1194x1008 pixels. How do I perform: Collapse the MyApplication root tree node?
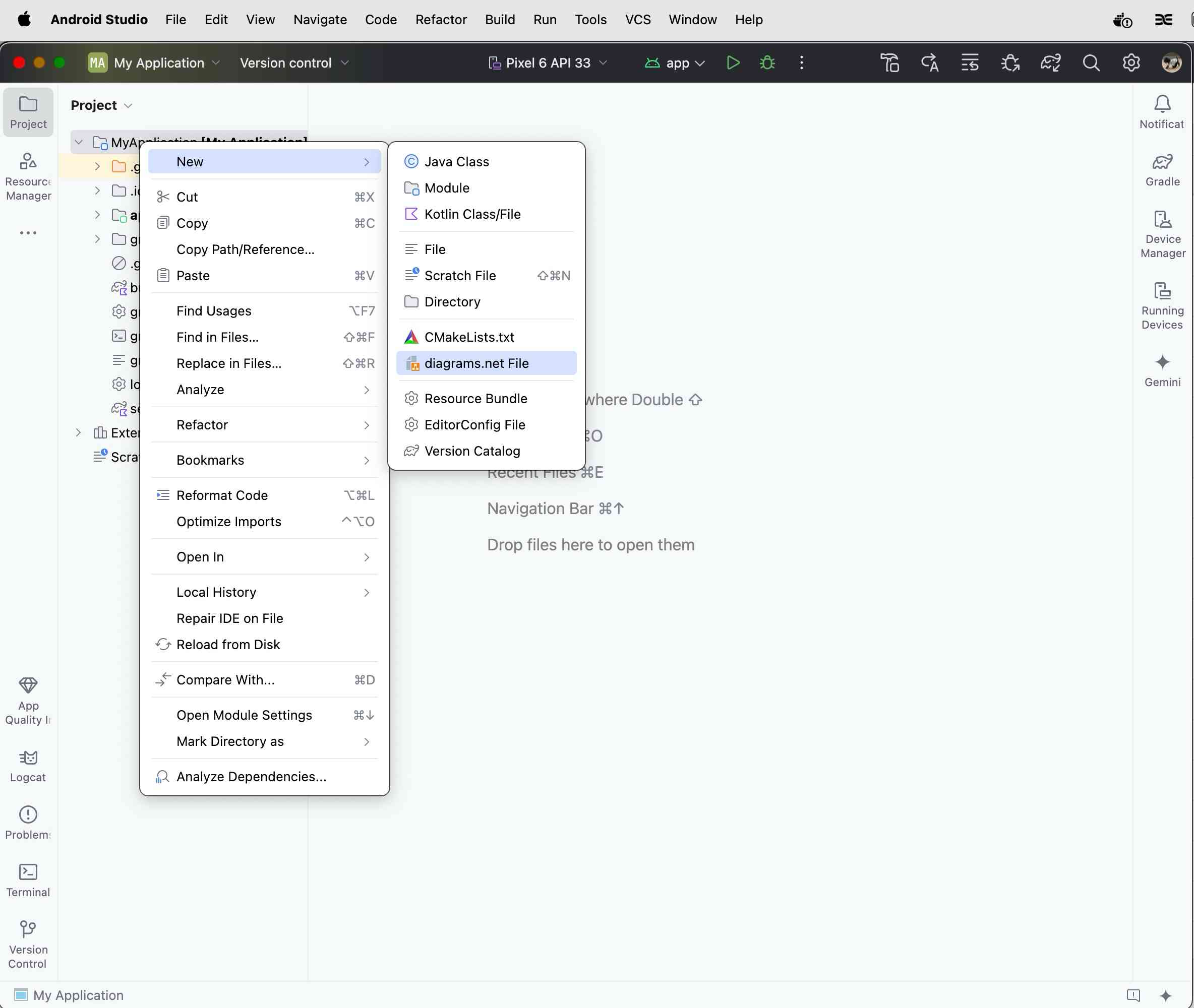[x=79, y=142]
